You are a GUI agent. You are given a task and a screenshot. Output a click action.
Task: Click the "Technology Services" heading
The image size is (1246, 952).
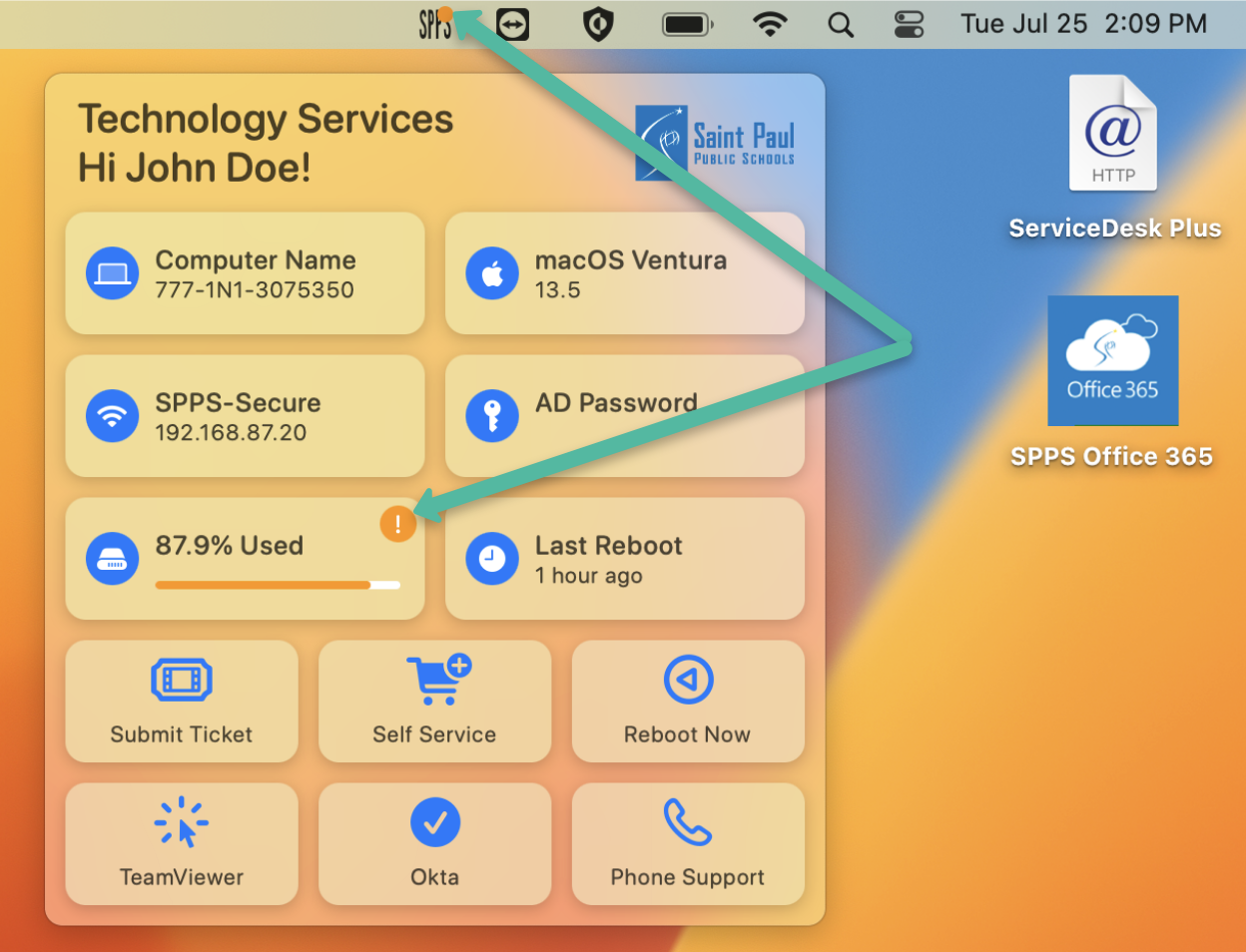point(266,120)
